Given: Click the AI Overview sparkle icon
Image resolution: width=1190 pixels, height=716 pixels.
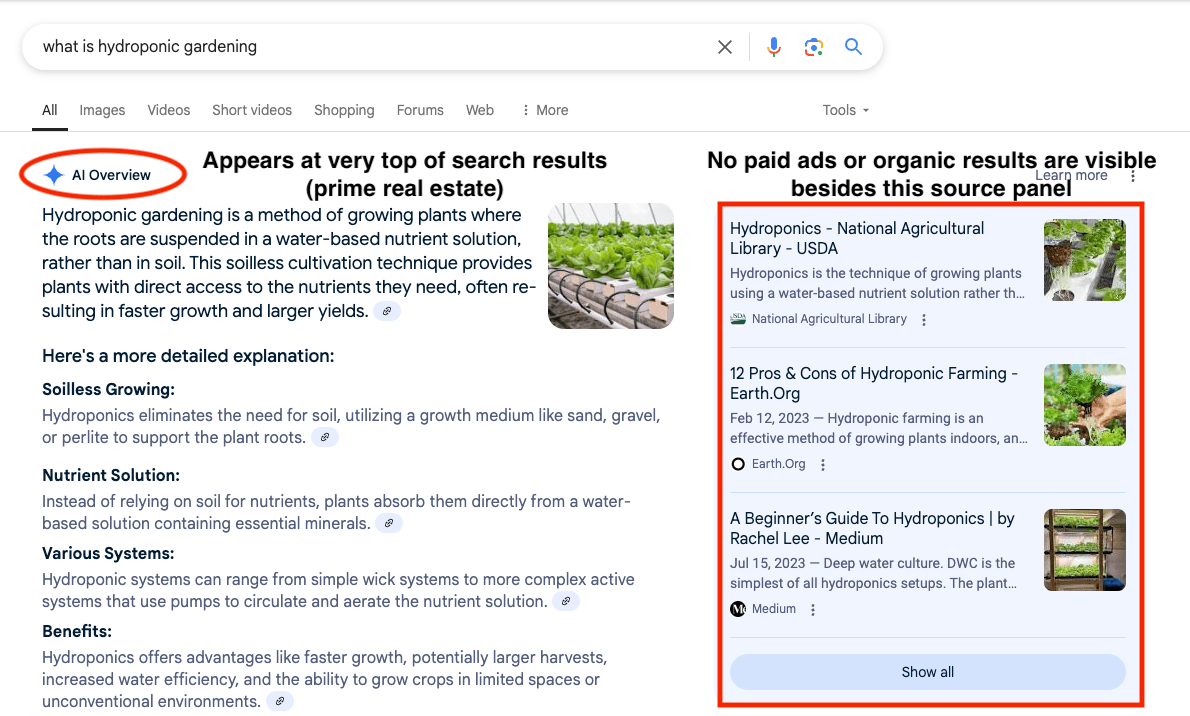Looking at the screenshot, I should 54,175.
